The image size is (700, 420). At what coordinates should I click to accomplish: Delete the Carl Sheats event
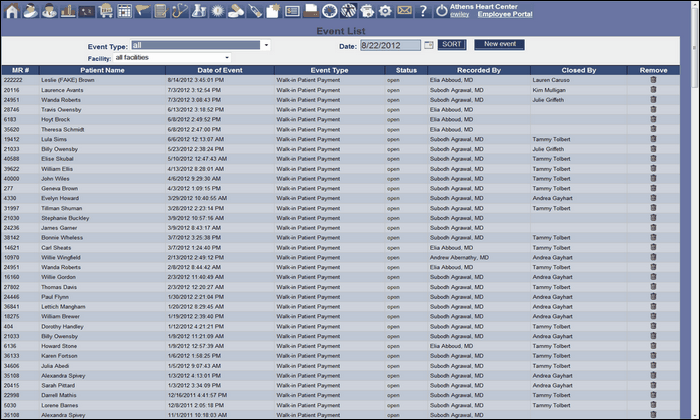click(653, 247)
